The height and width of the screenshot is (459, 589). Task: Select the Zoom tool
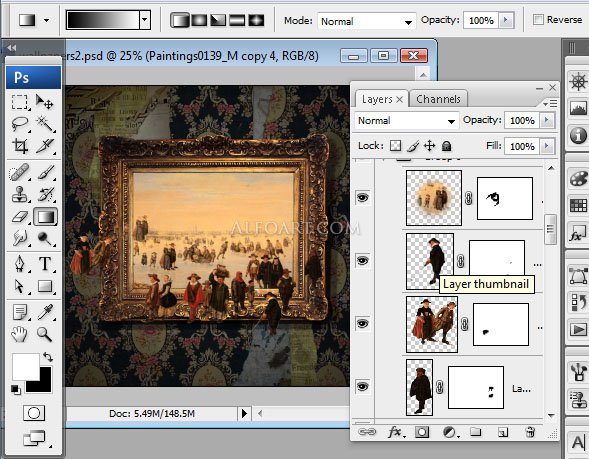point(45,334)
